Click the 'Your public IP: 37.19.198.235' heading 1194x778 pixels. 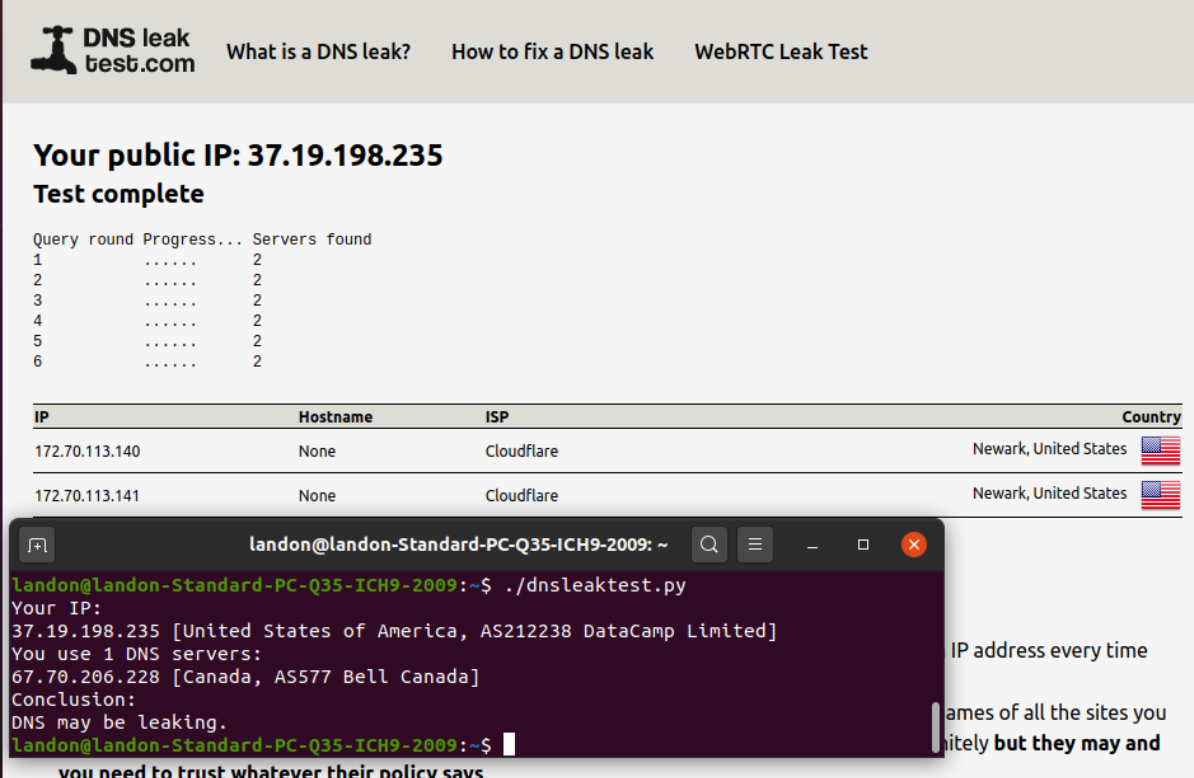point(238,155)
